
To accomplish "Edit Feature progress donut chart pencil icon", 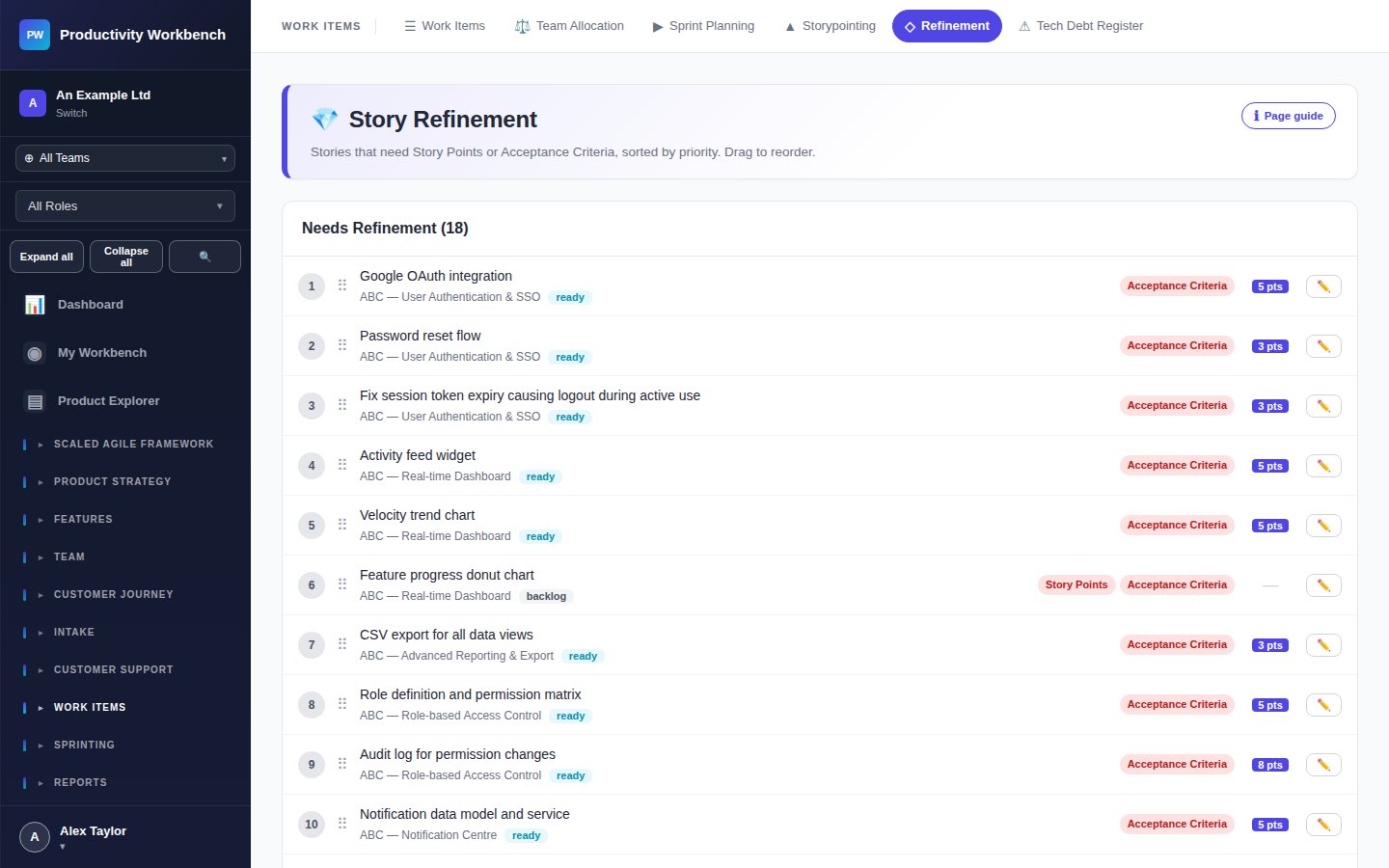I will click(1323, 585).
